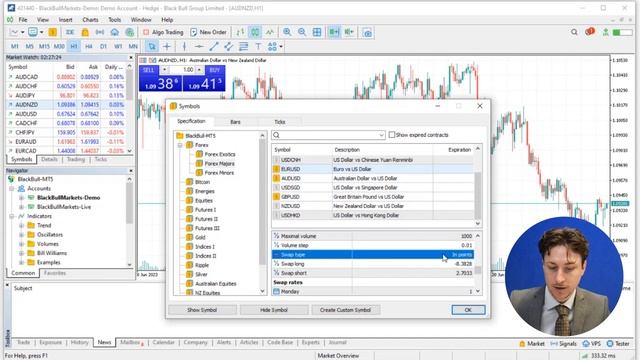
Task: Click the trade volume field showing 1.00
Action: [x=182, y=70]
